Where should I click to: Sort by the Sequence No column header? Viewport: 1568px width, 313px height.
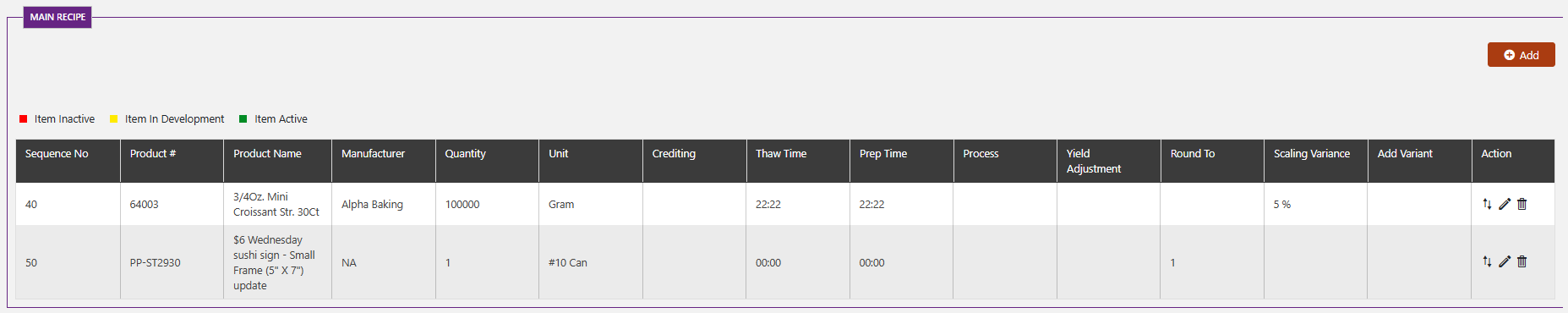(57, 154)
